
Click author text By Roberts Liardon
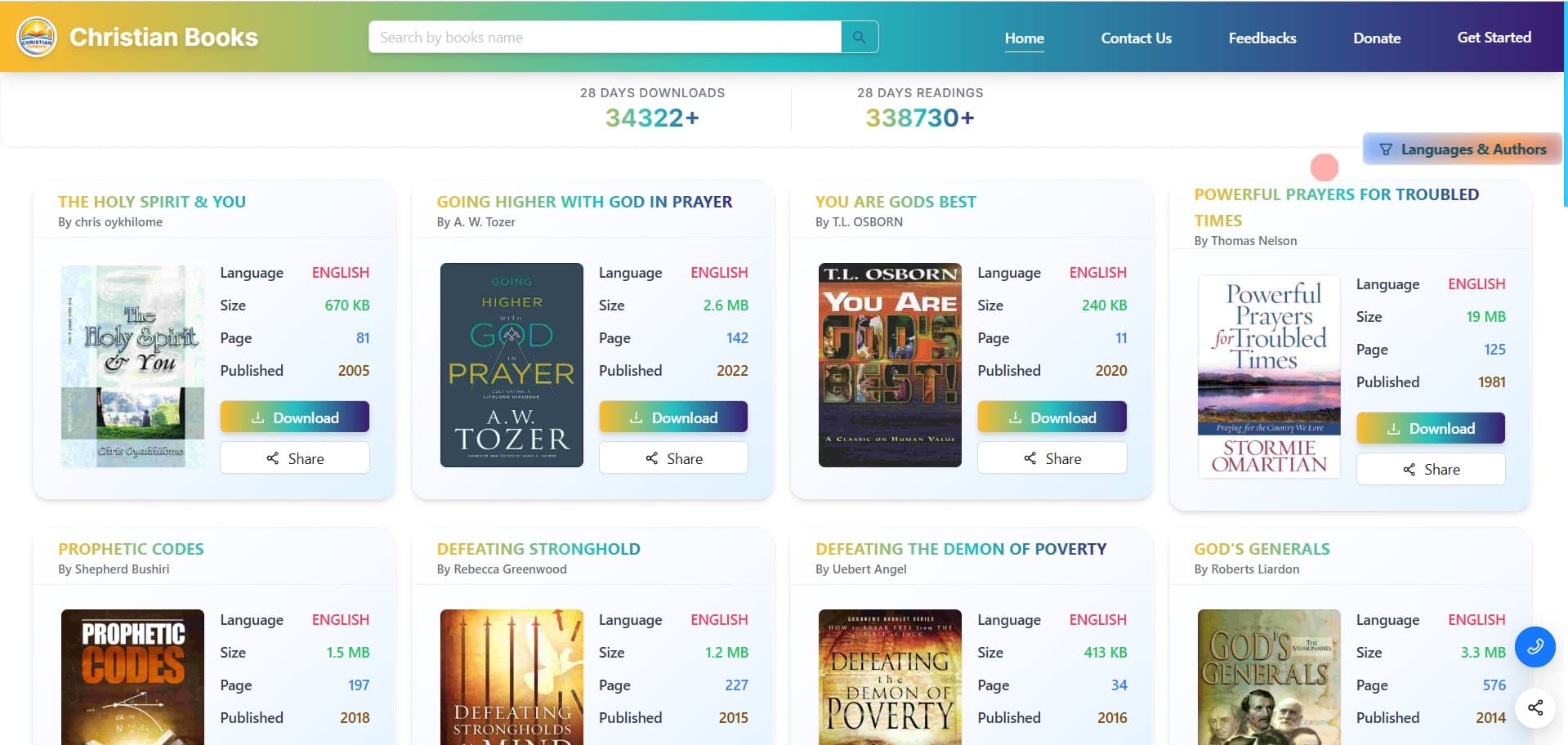(1246, 569)
